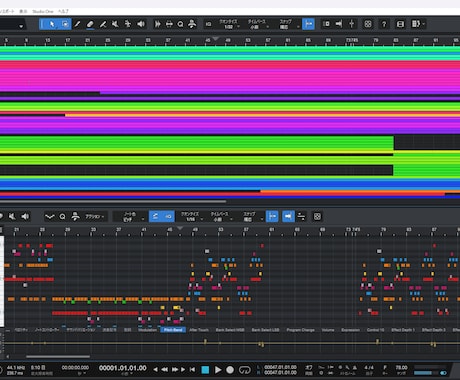Open the square panel icon after help
460x380 pixels.
point(400,24)
